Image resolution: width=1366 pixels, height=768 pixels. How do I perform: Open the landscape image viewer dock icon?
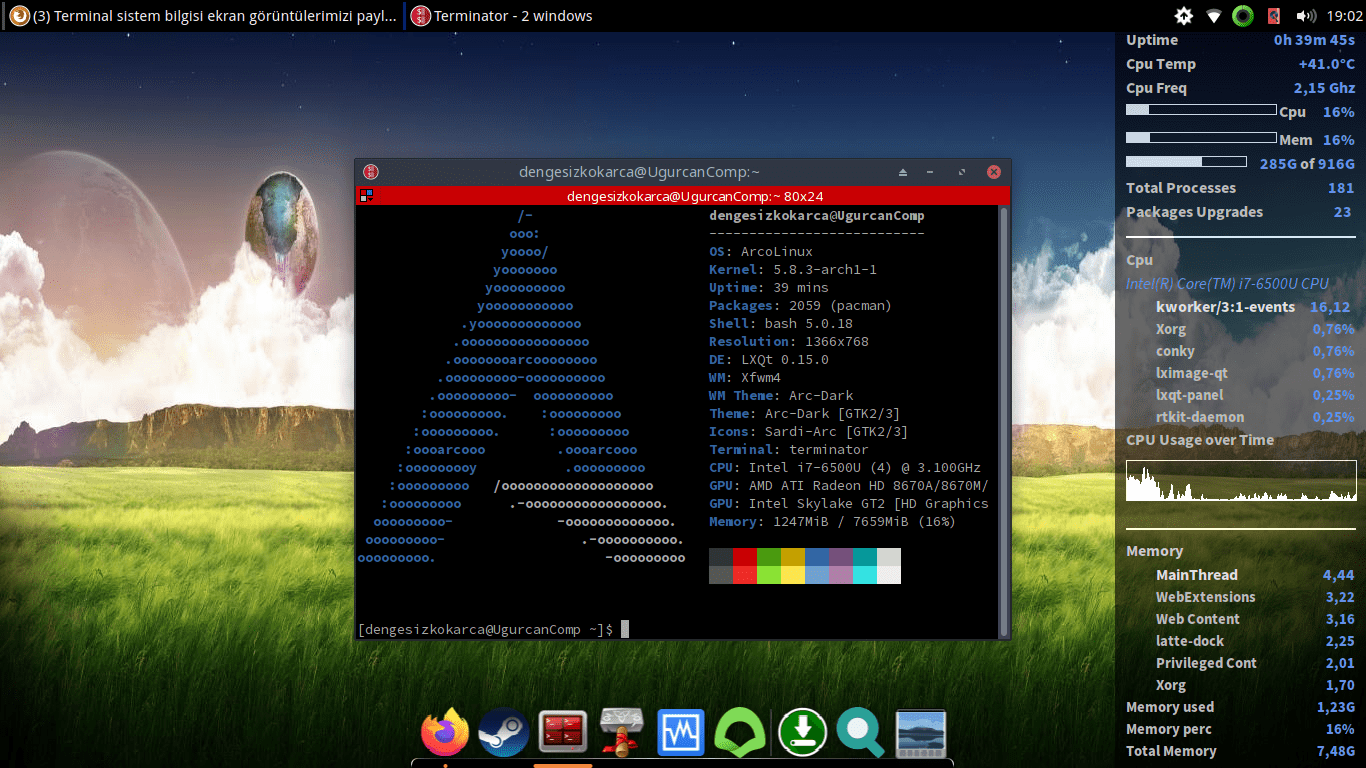pyautogui.click(x=921, y=733)
